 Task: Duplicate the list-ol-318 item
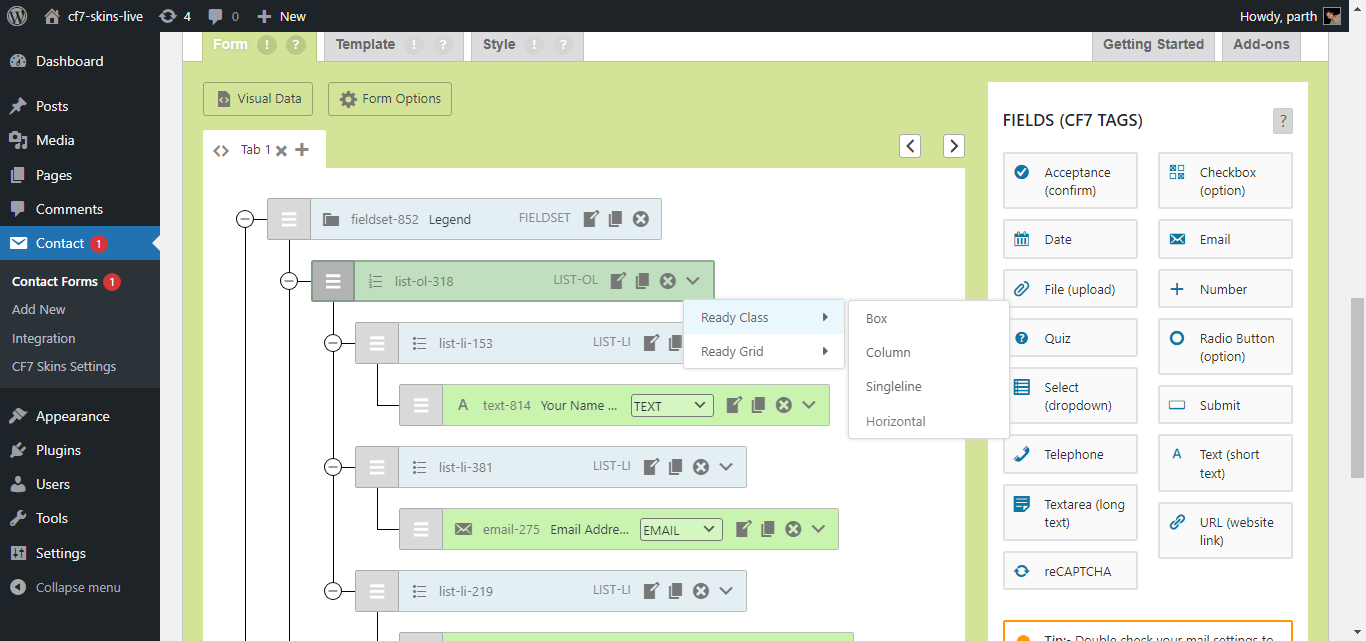(x=643, y=281)
